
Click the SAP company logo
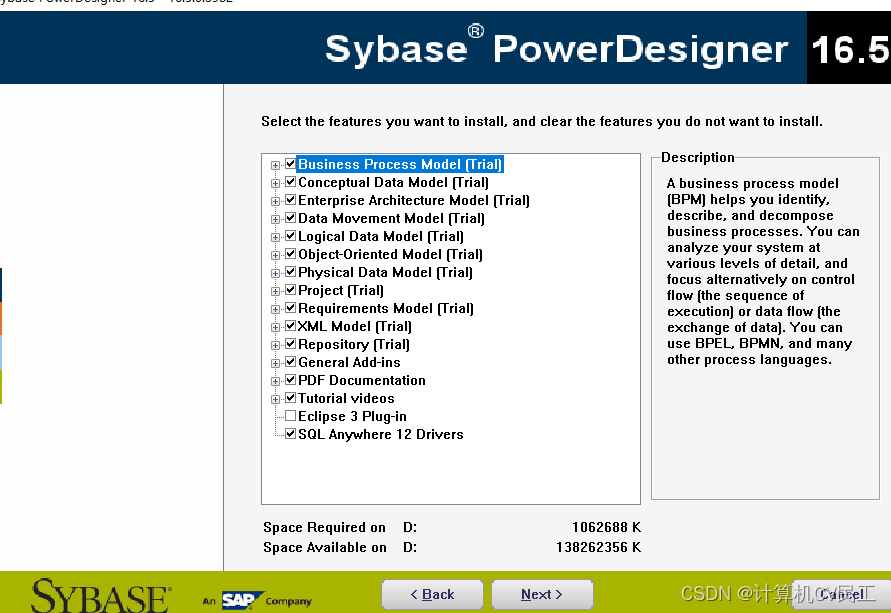click(x=242, y=599)
